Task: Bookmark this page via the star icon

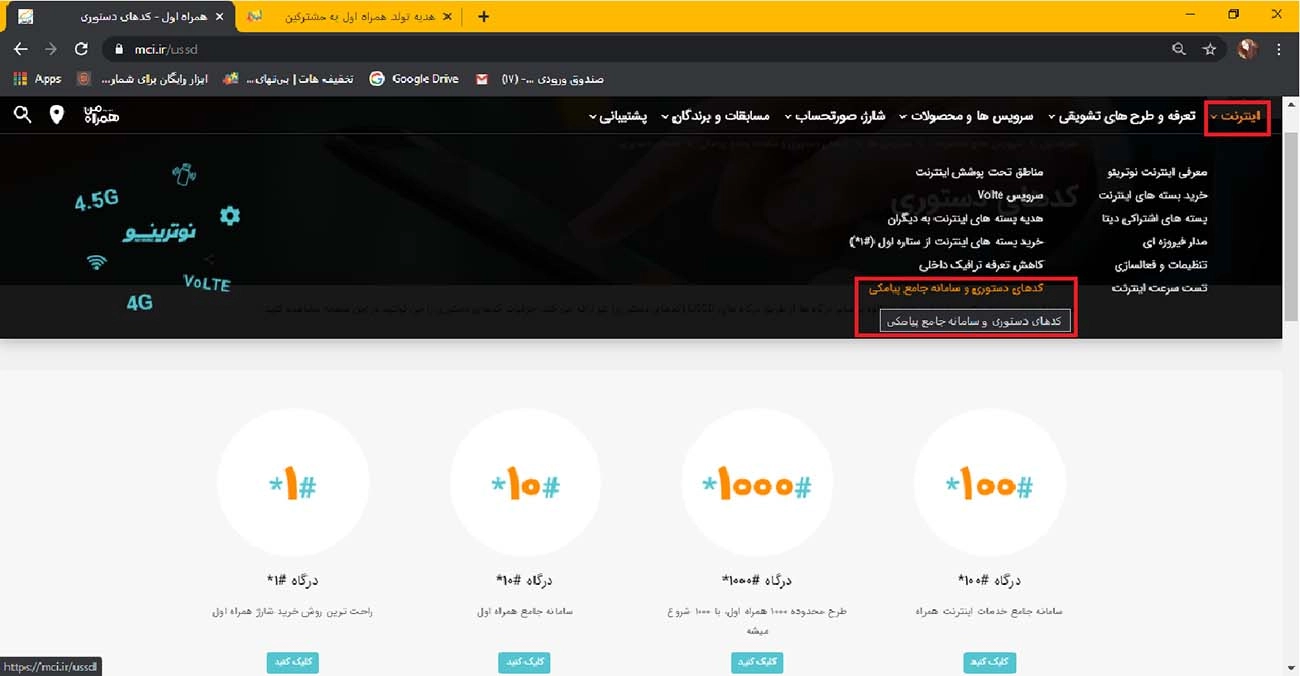Action: tap(1211, 47)
